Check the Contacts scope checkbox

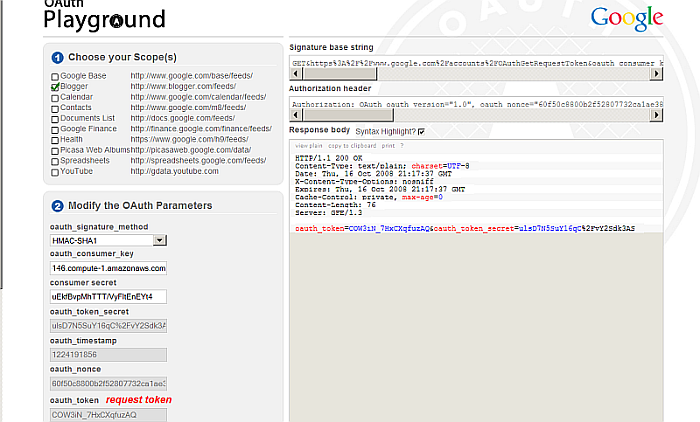pyautogui.click(x=55, y=109)
